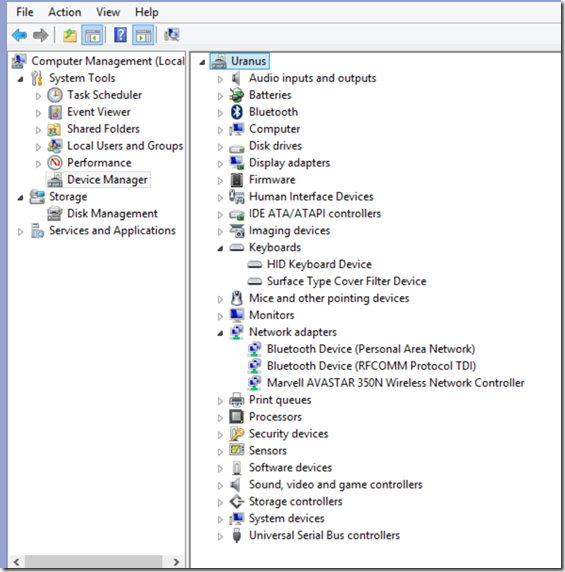Click the Performance icon
The height and width of the screenshot is (572, 565).
(55, 163)
